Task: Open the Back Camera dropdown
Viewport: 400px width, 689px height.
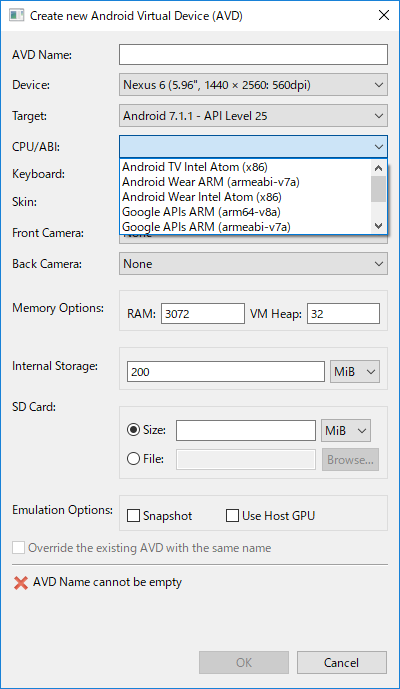Action: 253,264
